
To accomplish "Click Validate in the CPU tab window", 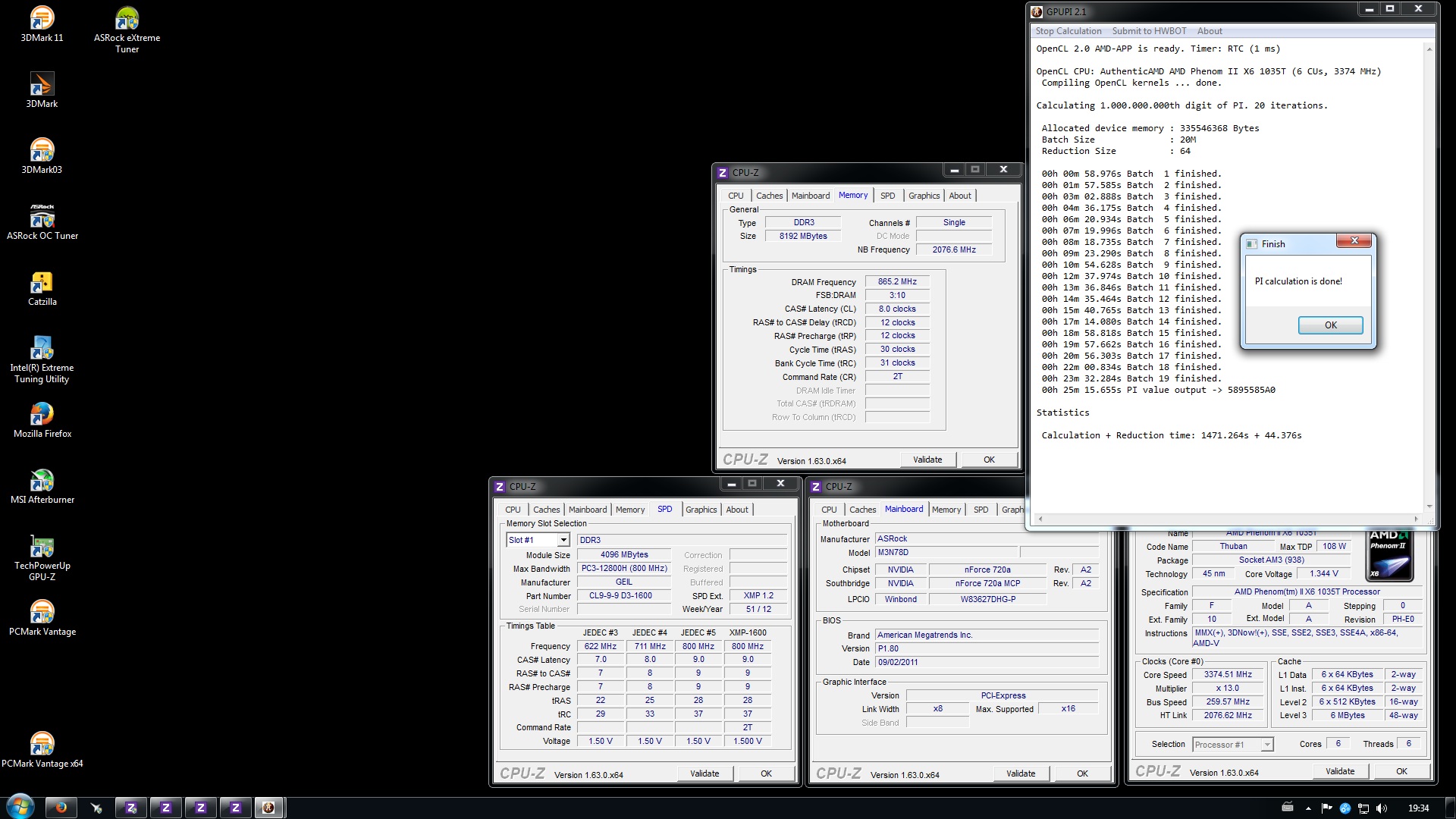I will pyautogui.click(x=1340, y=771).
